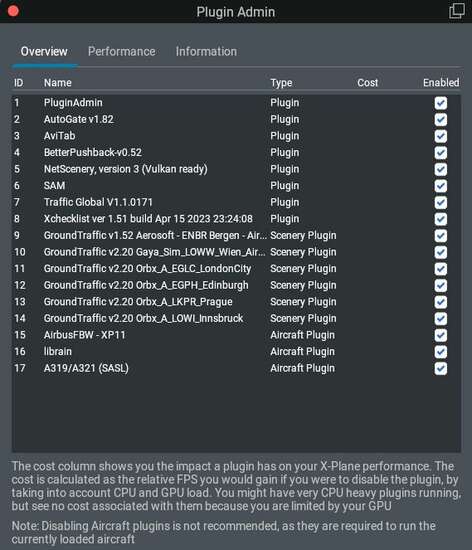Uncheck the A319/A321 (SASL) checkbox
The width and height of the screenshot is (472, 550).
tap(441, 369)
